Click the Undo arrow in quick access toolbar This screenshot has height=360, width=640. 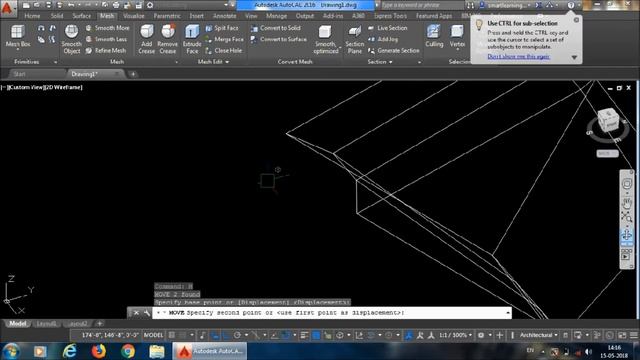coord(71,5)
